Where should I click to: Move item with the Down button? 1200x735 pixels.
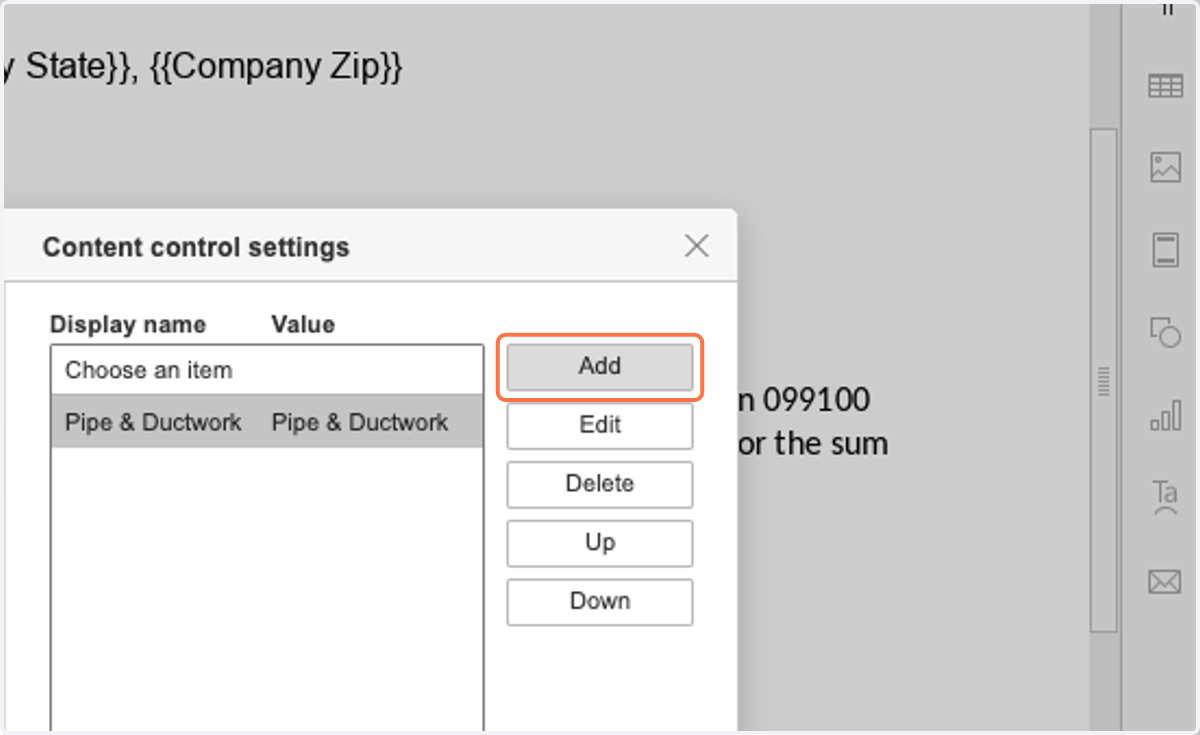tap(600, 602)
